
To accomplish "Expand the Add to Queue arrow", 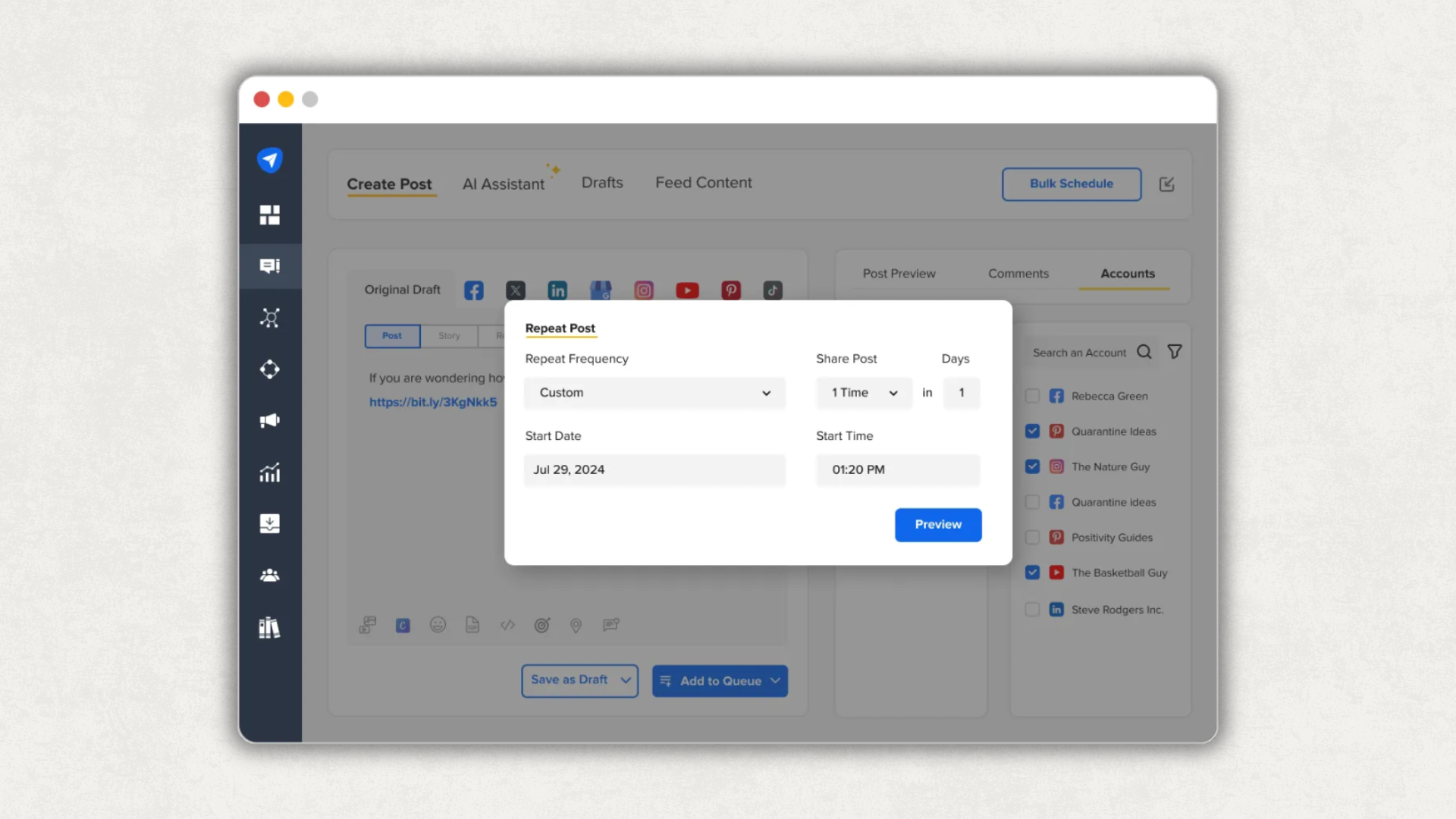I will click(775, 680).
